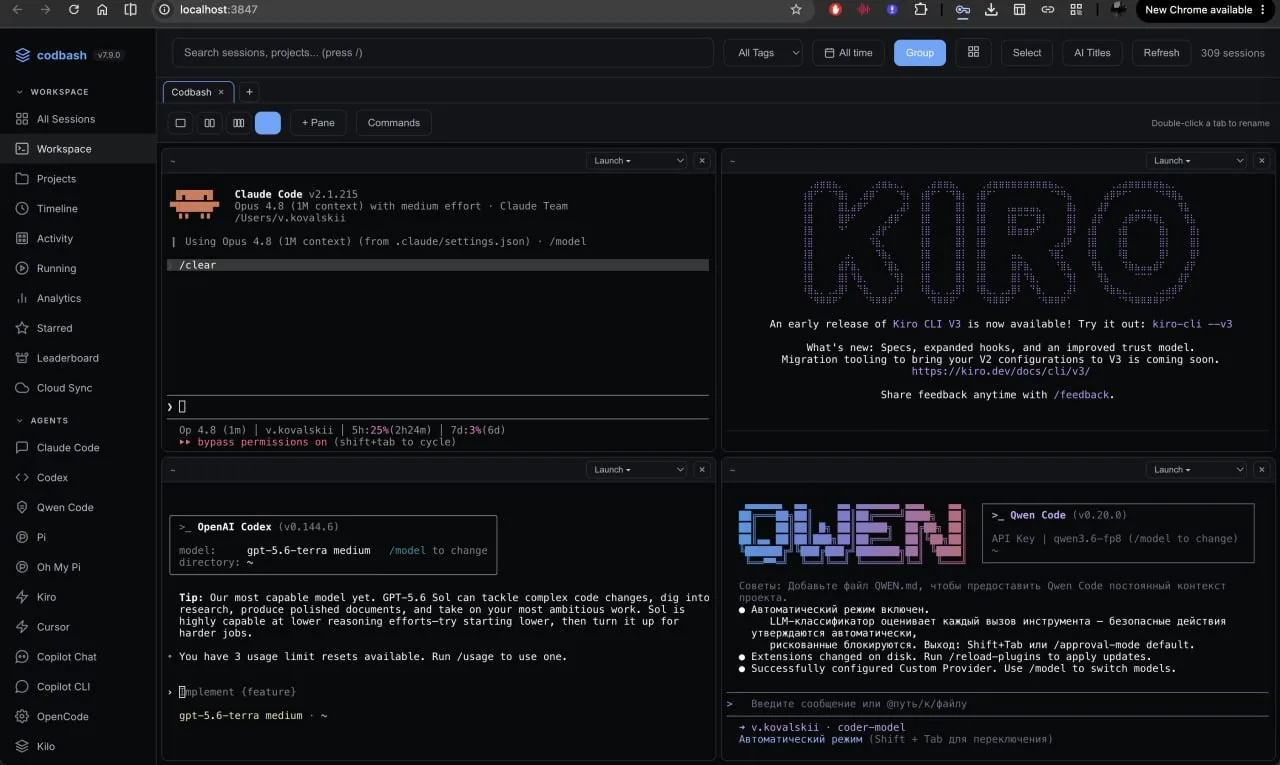1280x765 pixels.
Task: Open the All Tags dropdown
Action: (x=763, y=53)
